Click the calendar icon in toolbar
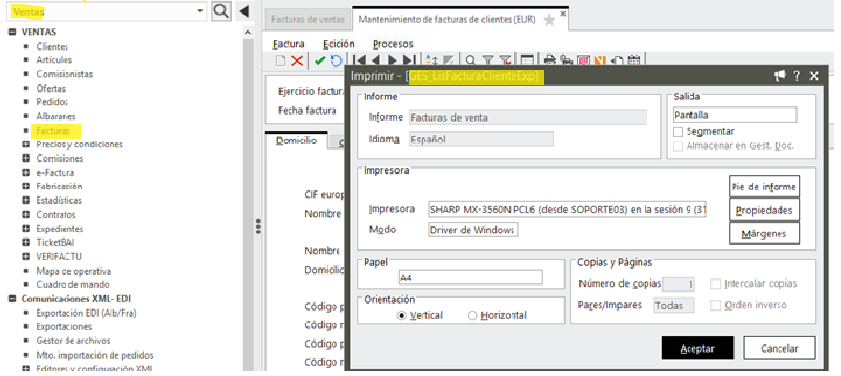Viewport: 841px width, 376px height. click(x=635, y=60)
